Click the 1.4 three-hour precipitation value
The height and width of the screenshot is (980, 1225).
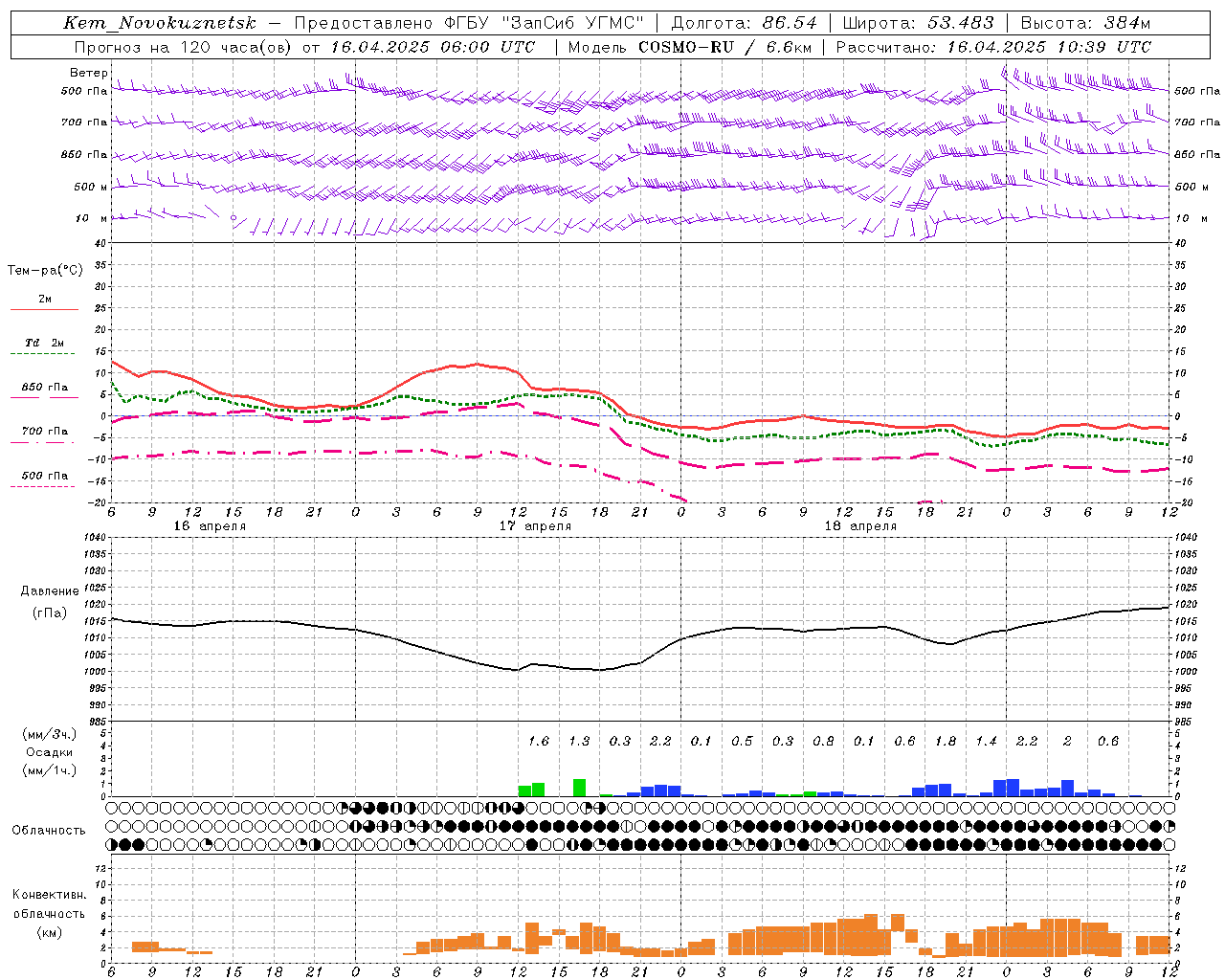coord(986,741)
